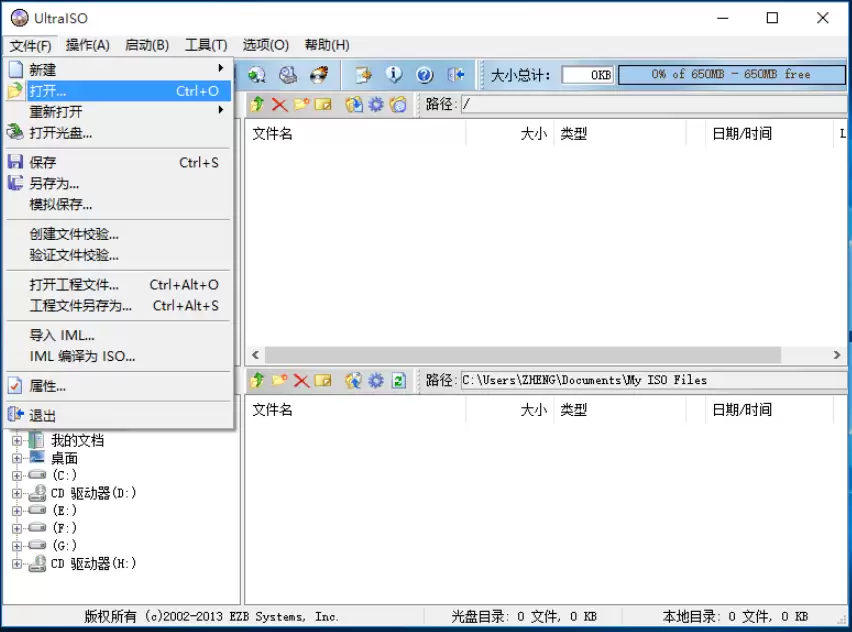Click gear icon in local pane toolbar

click(376, 380)
